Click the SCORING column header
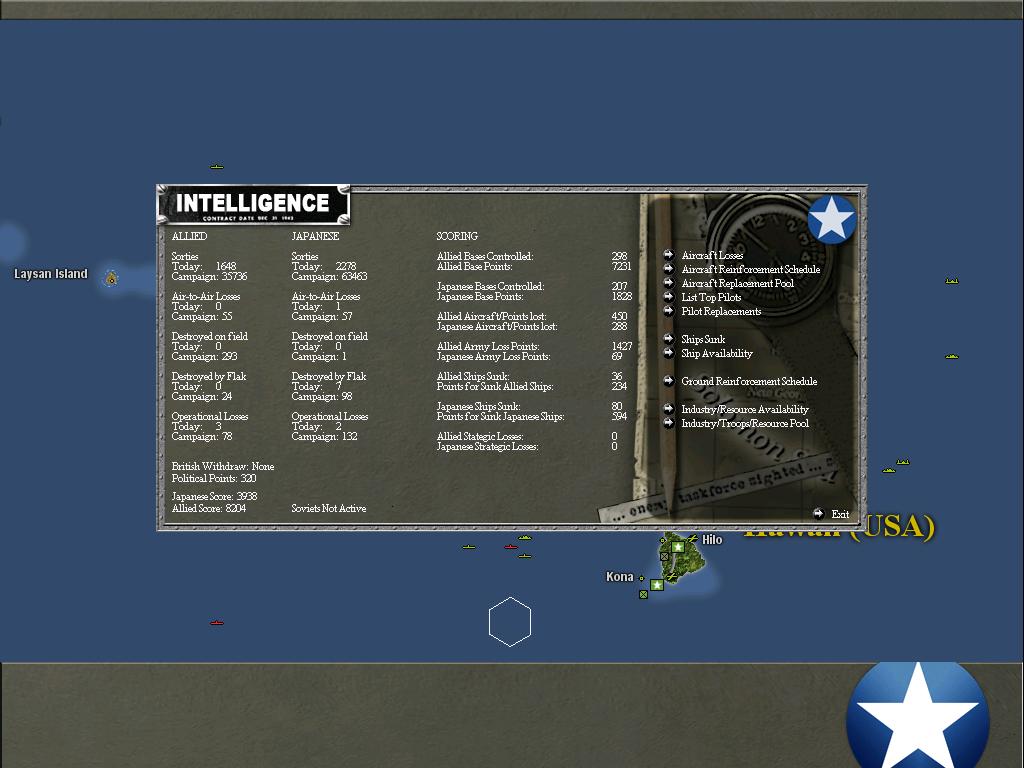Image resolution: width=1024 pixels, height=768 pixels. pos(457,236)
